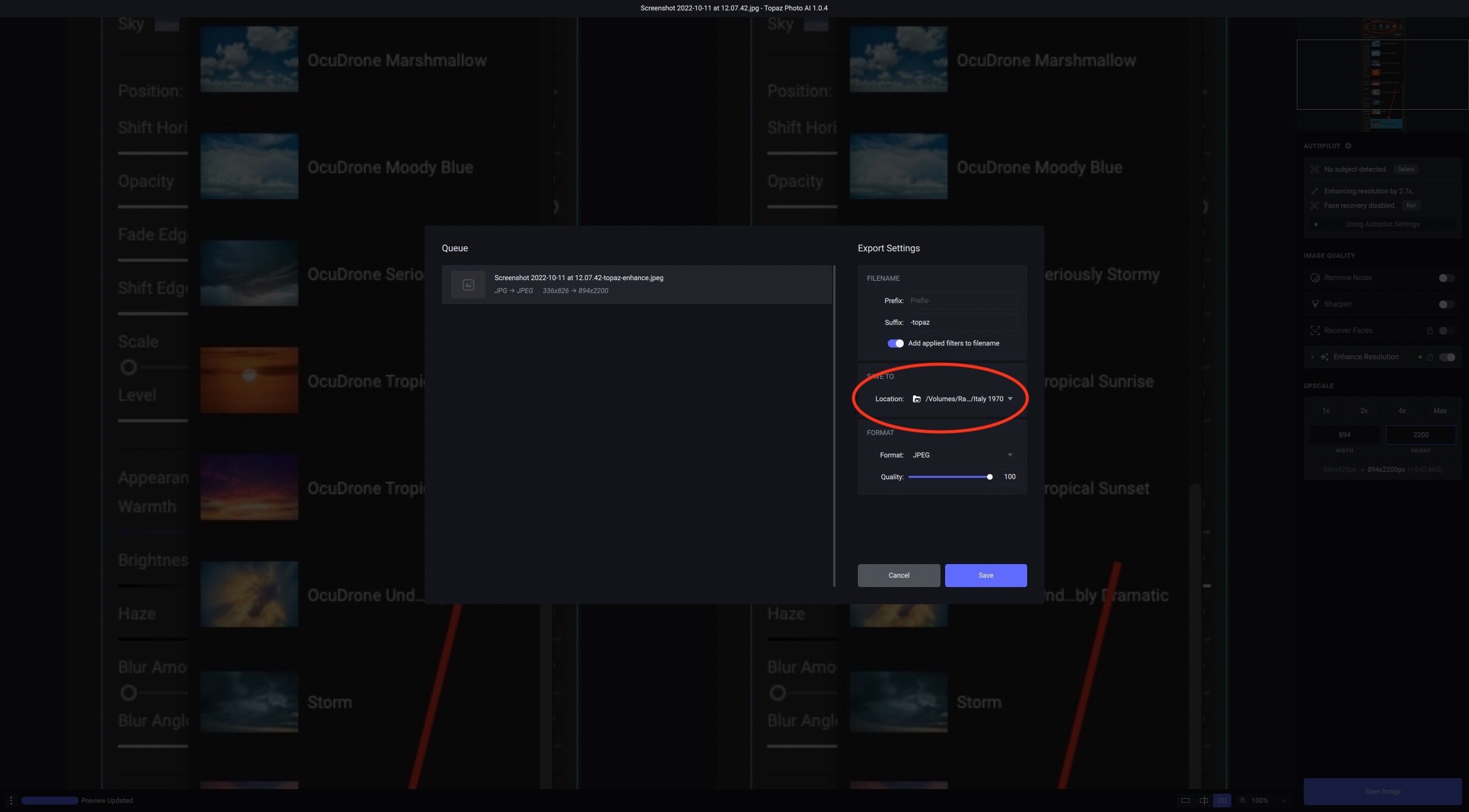Click the zoom magnifier icon
Viewport: 1469px width, 812px height.
pyautogui.click(x=1243, y=801)
